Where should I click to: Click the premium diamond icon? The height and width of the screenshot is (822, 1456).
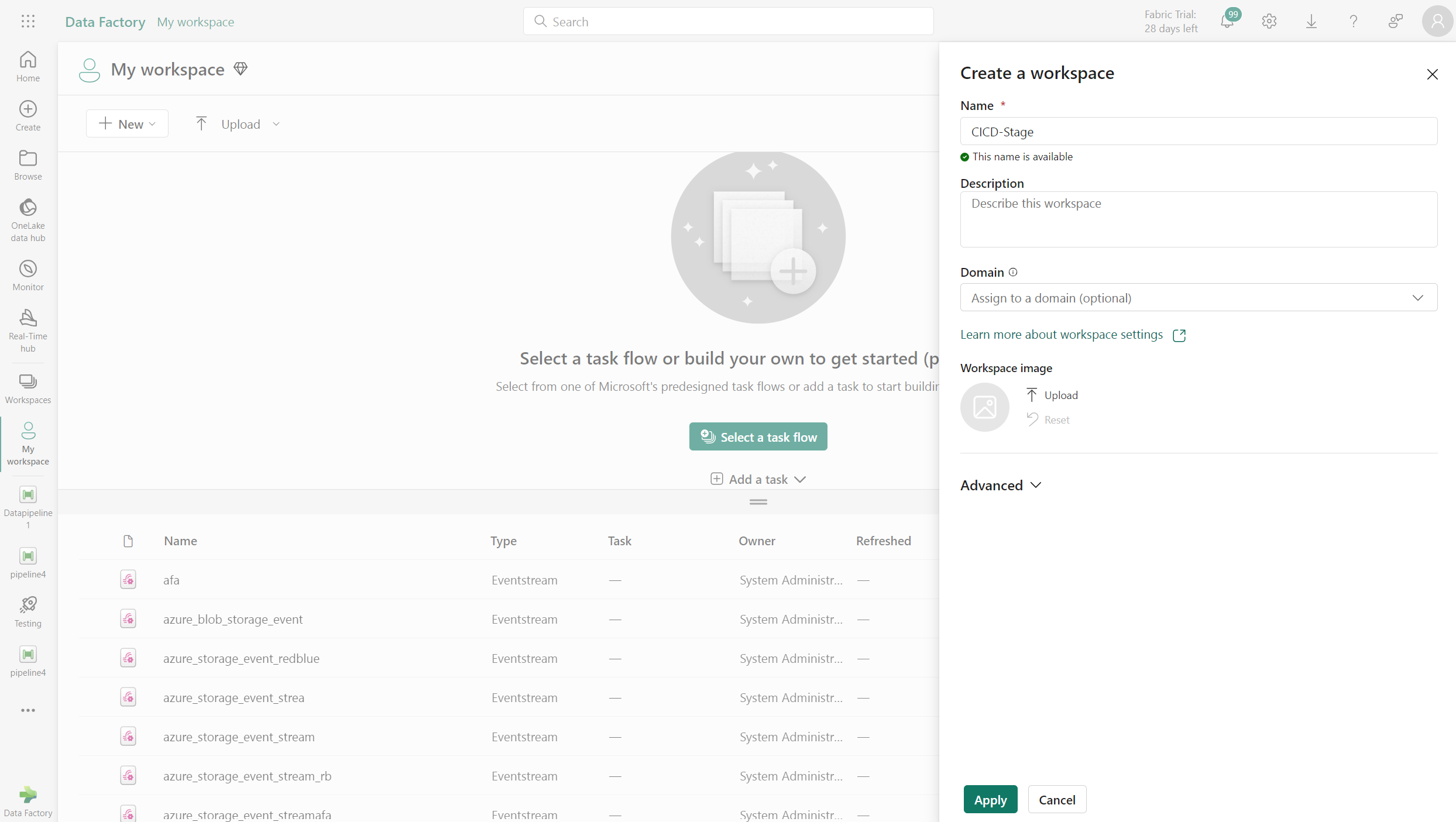(241, 69)
